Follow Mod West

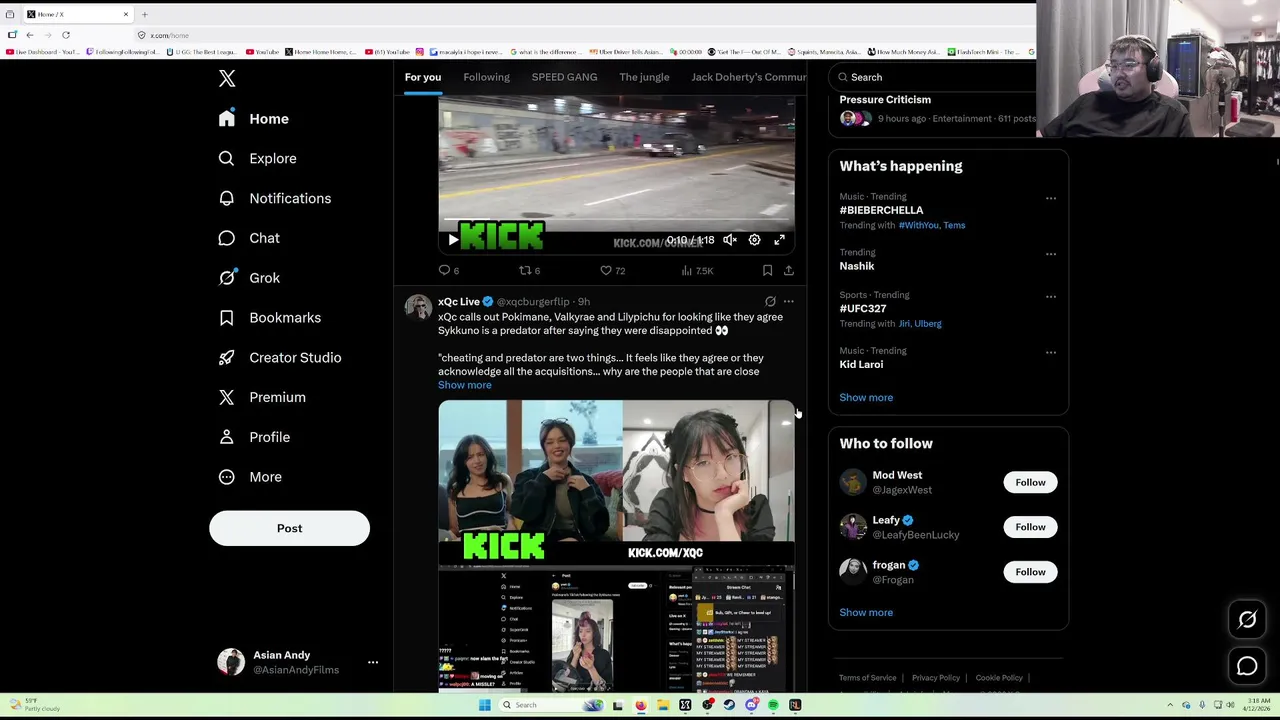coord(1030,482)
